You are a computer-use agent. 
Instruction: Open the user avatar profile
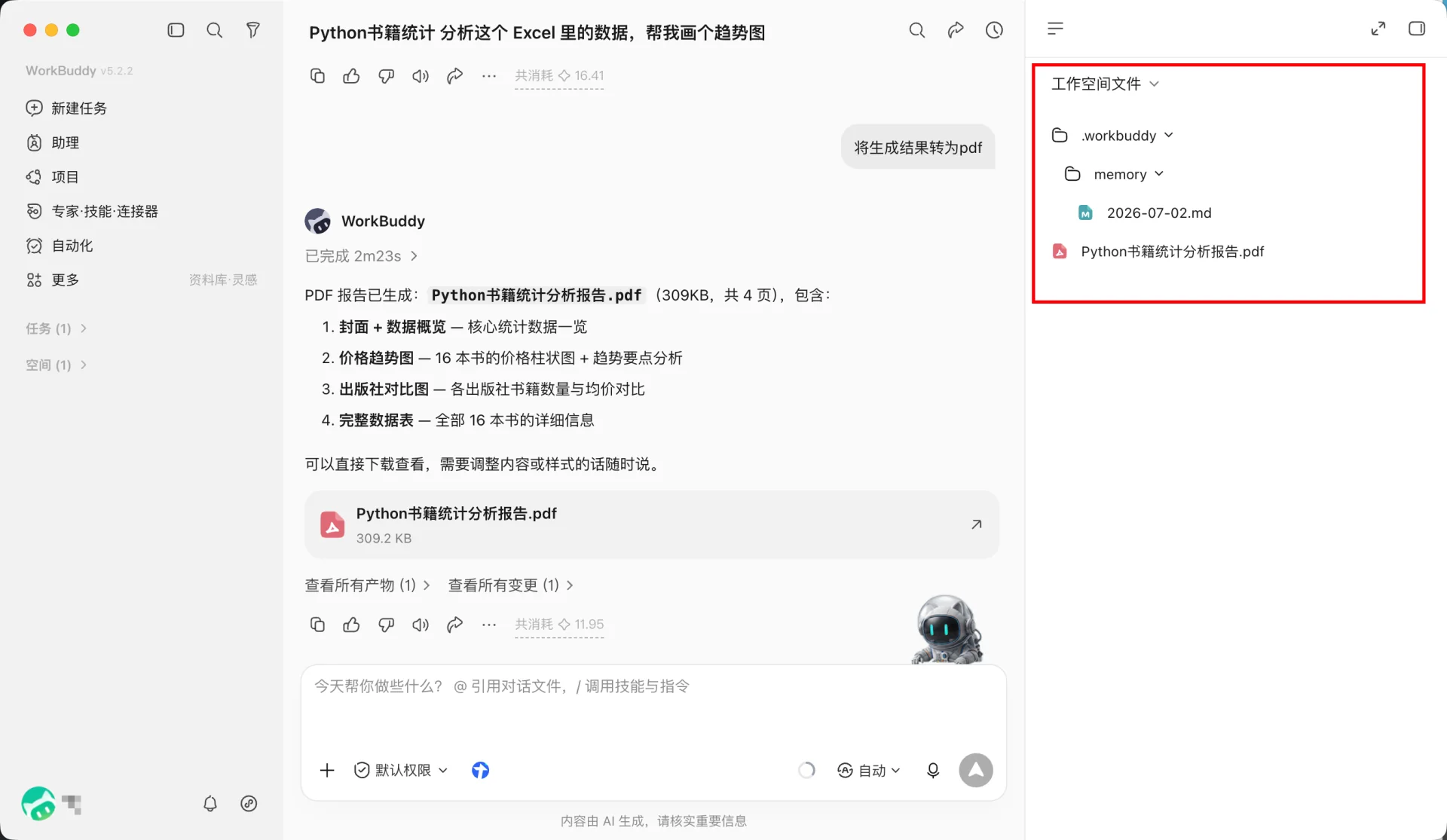pyautogui.click(x=38, y=804)
